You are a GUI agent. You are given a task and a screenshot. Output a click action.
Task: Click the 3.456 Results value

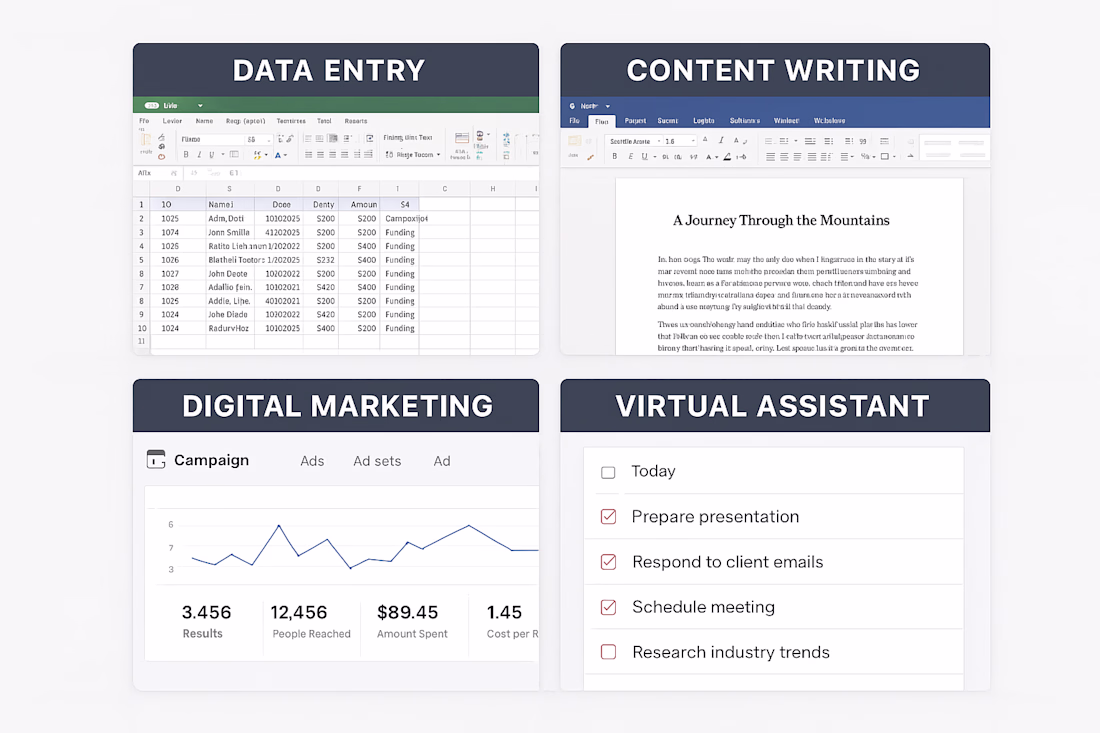click(x=206, y=612)
